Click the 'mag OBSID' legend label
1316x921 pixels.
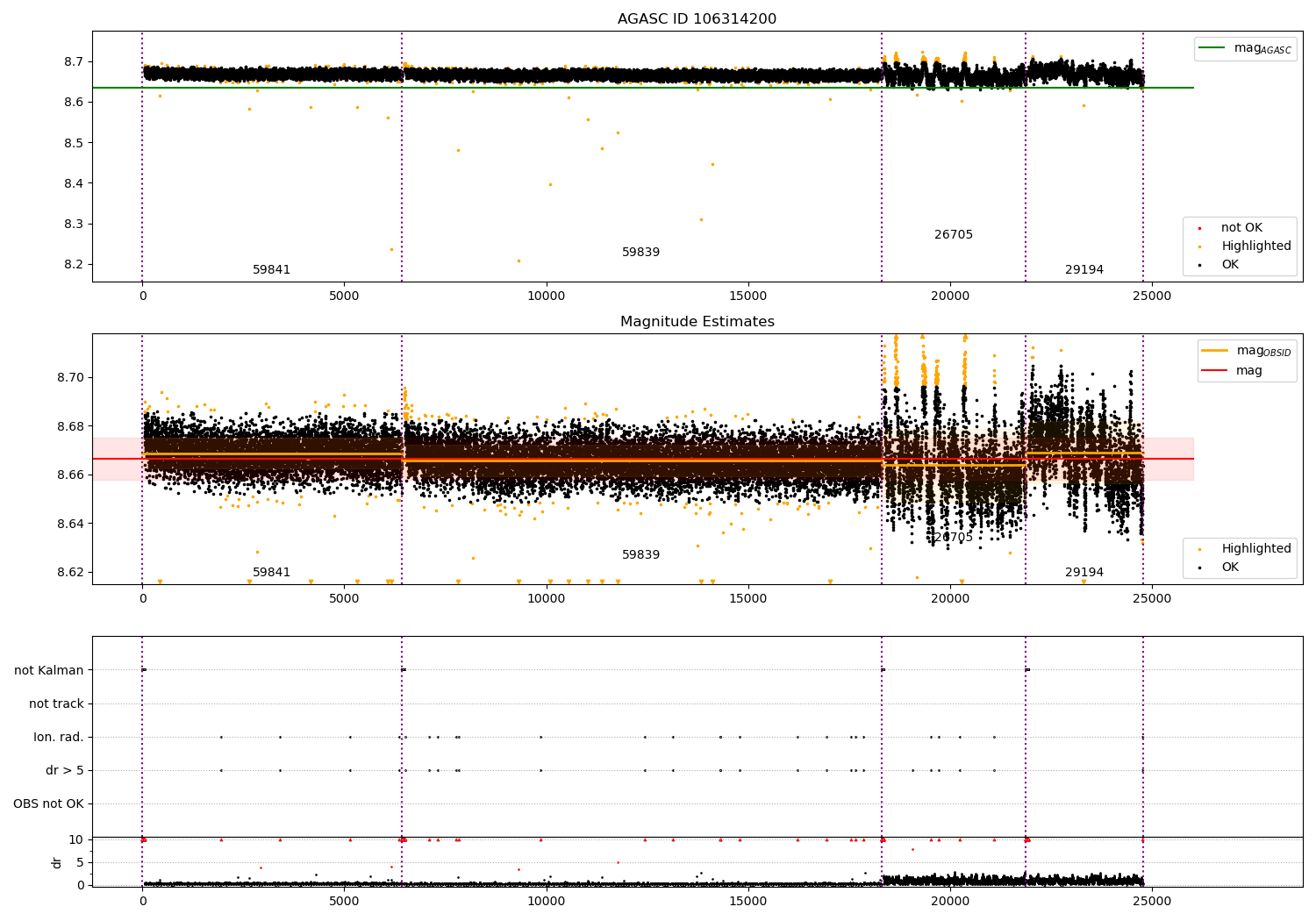pos(1263,352)
